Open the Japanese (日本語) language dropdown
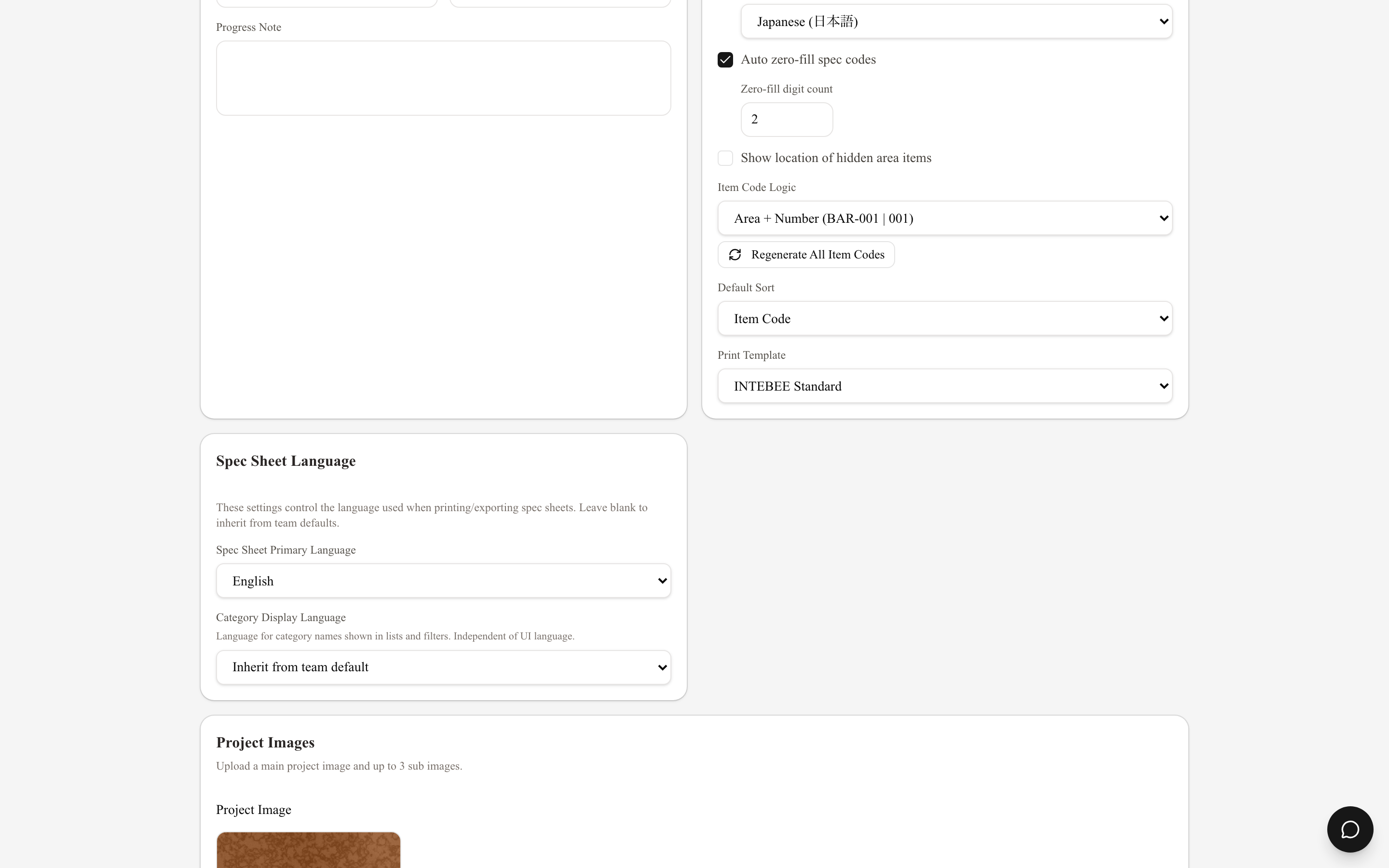This screenshot has height=868, width=1389. [x=956, y=22]
